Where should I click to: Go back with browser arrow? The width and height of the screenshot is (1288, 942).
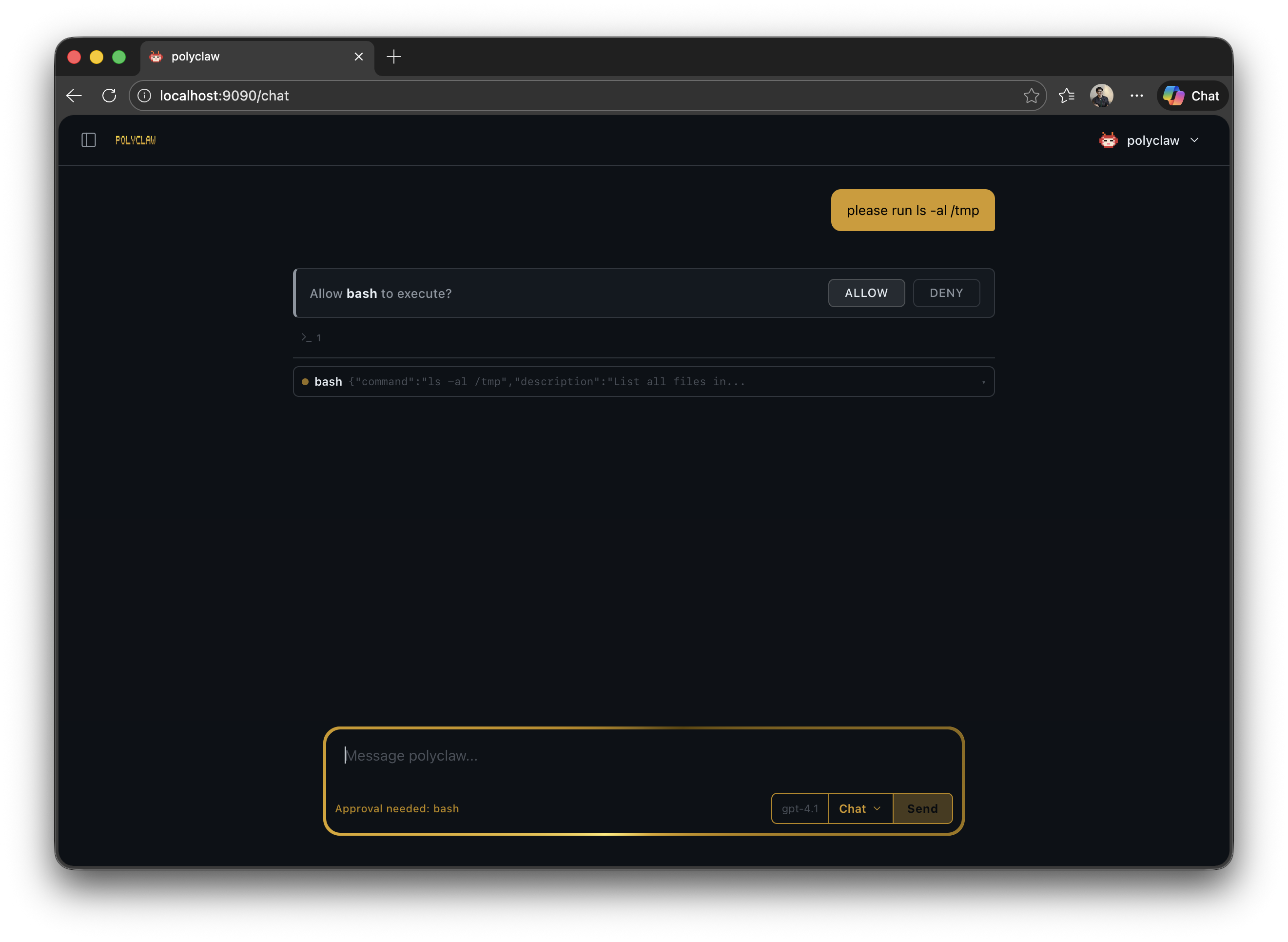coord(74,96)
